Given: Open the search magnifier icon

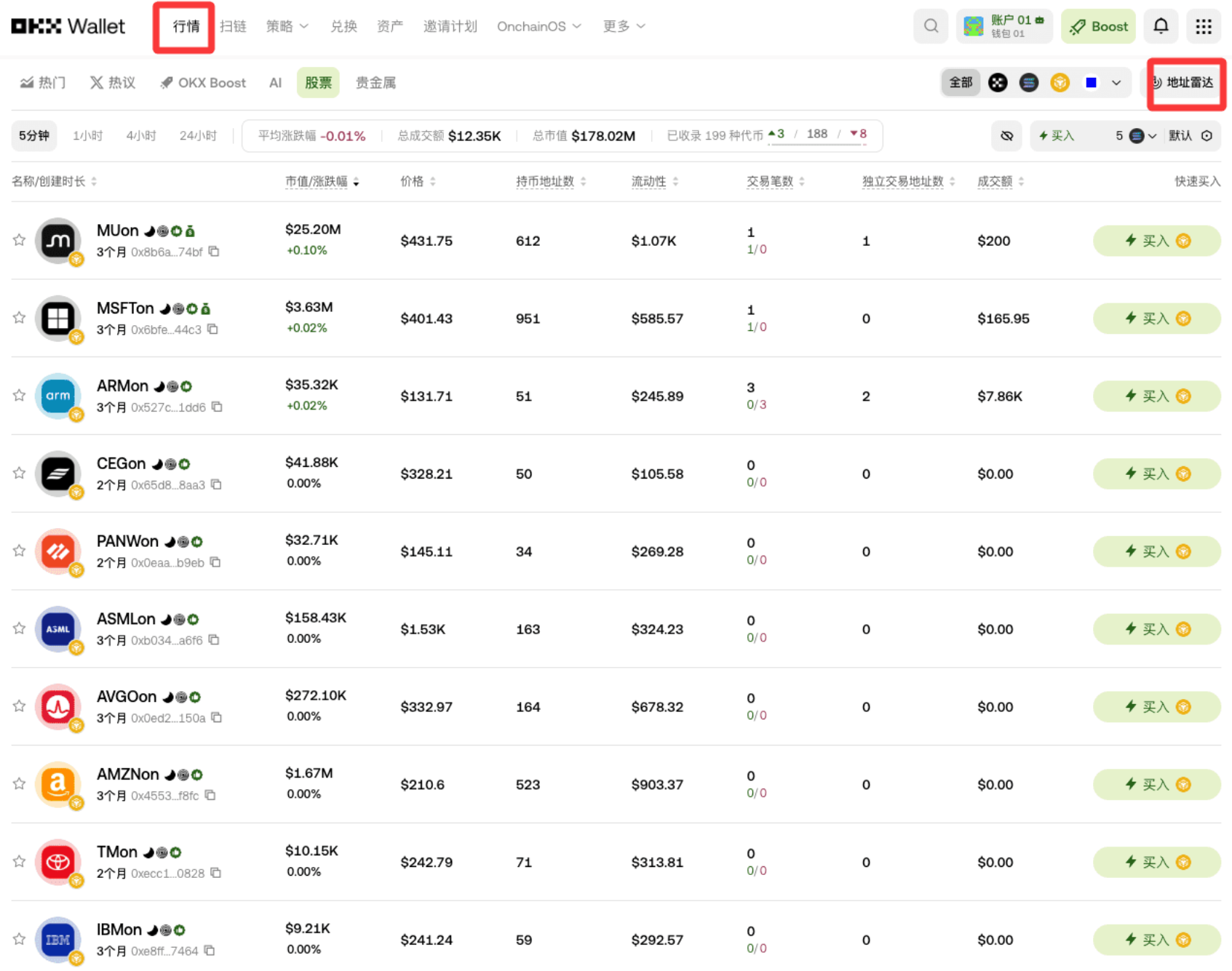Looking at the screenshot, I should click(930, 27).
